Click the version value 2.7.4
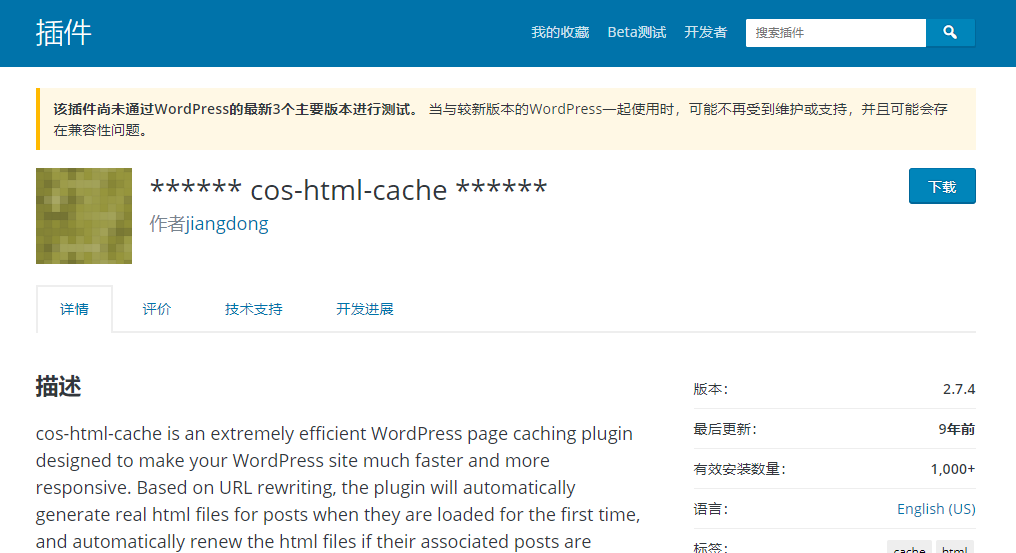Image resolution: width=1016 pixels, height=553 pixels. (x=959, y=389)
